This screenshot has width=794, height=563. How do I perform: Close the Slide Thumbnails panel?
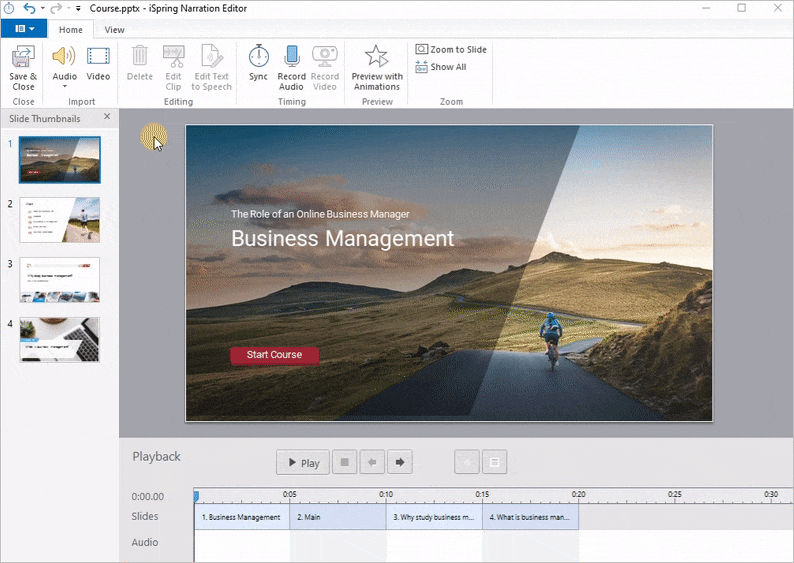tap(108, 118)
